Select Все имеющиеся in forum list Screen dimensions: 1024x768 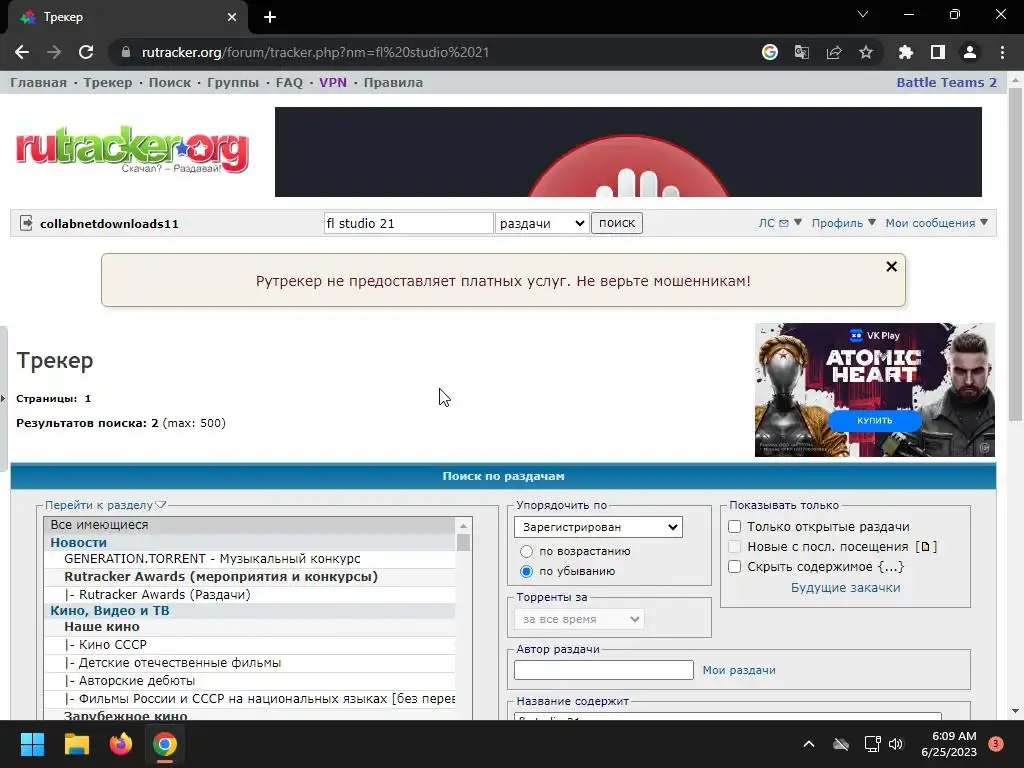point(249,525)
